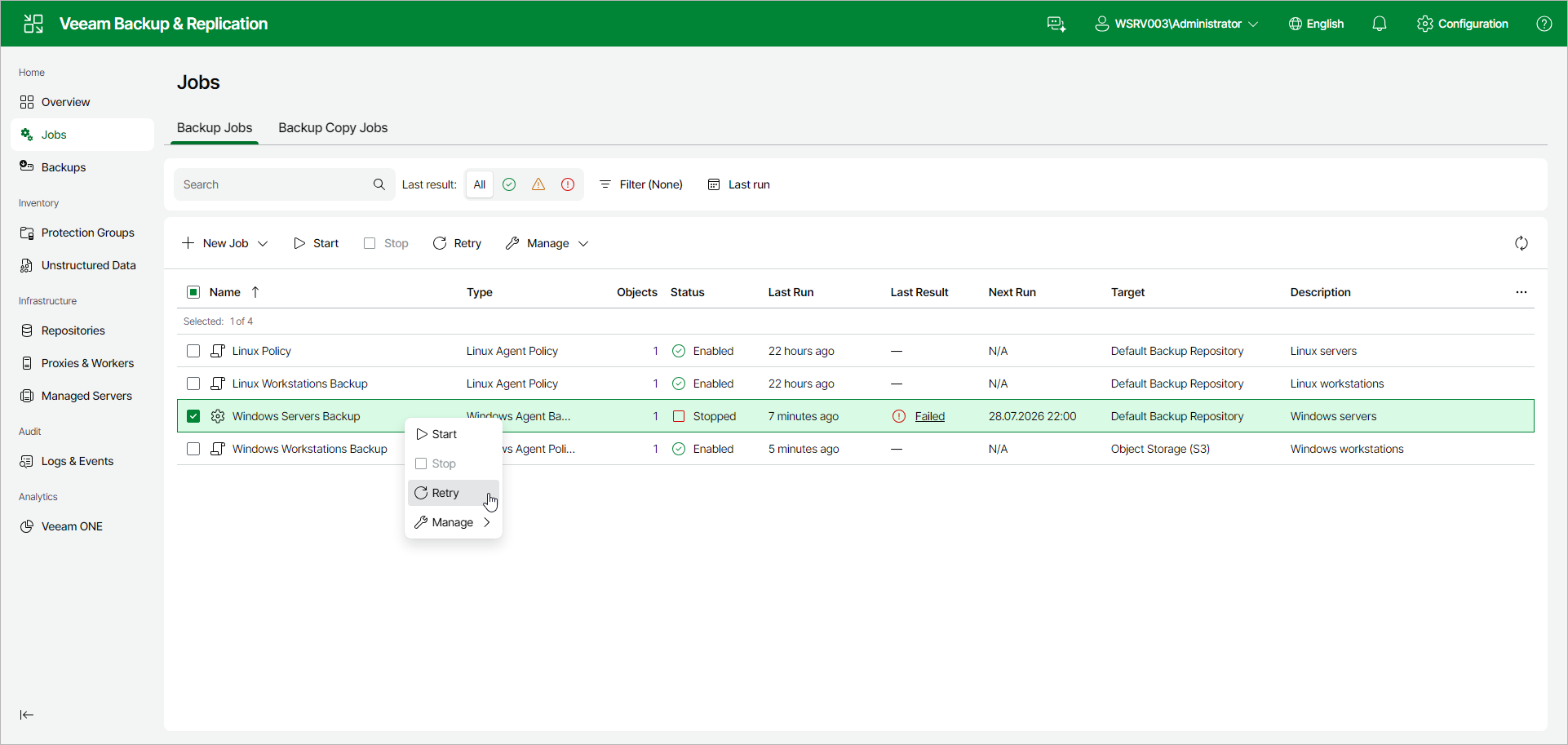Open Protection Groups in the sidebar
The width and height of the screenshot is (1568, 745).
82,233
